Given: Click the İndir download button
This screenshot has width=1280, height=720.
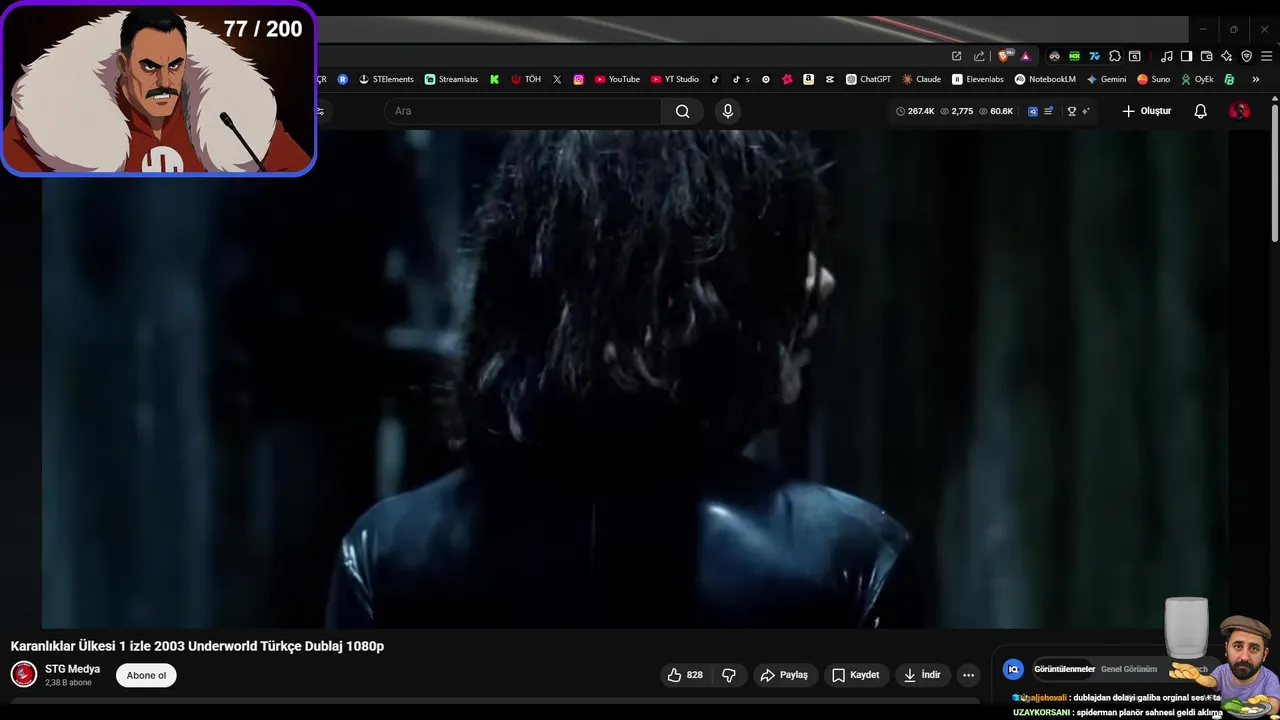Looking at the screenshot, I should pos(922,675).
